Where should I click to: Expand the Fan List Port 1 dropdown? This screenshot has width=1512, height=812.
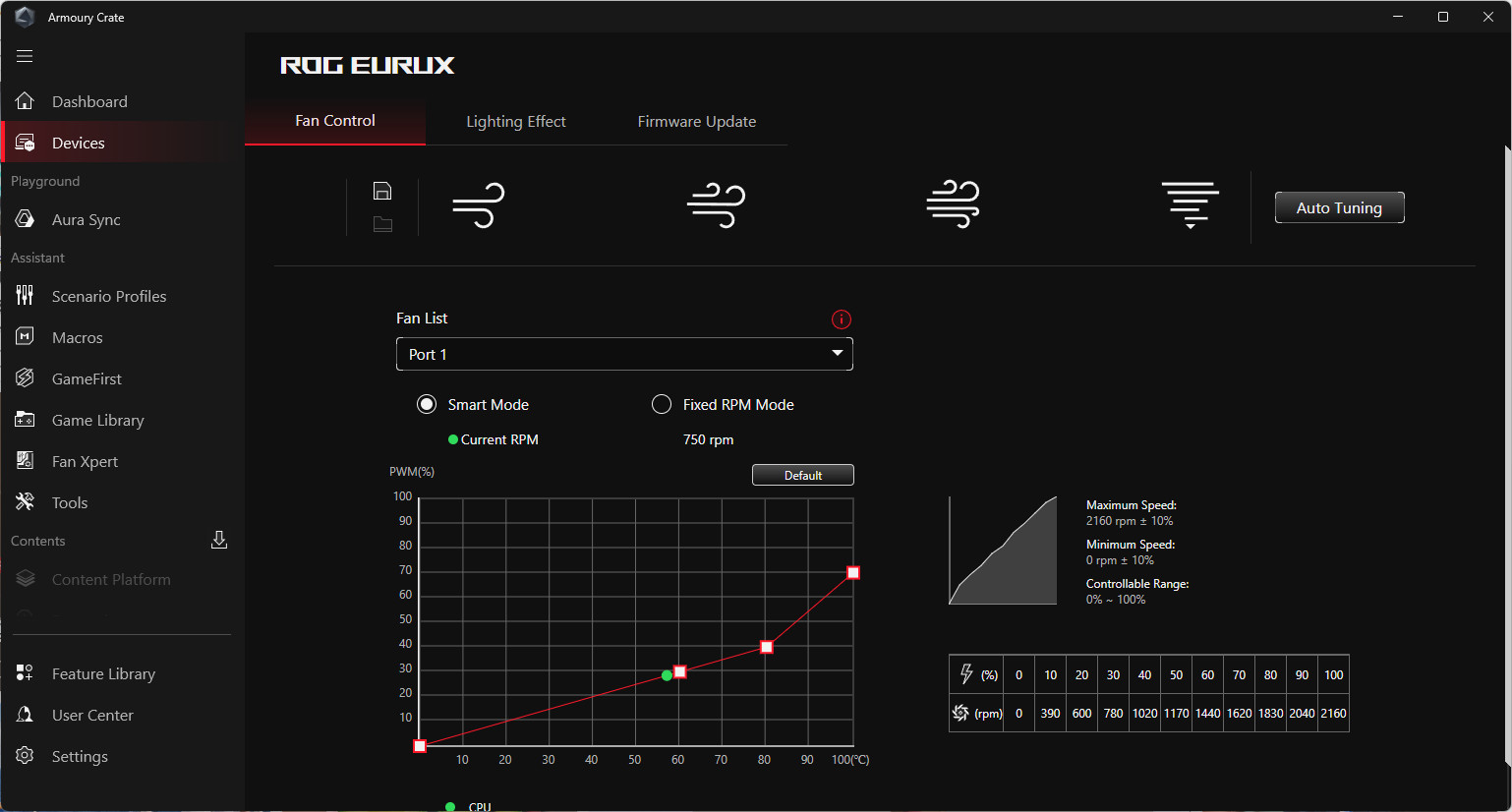click(624, 354)
